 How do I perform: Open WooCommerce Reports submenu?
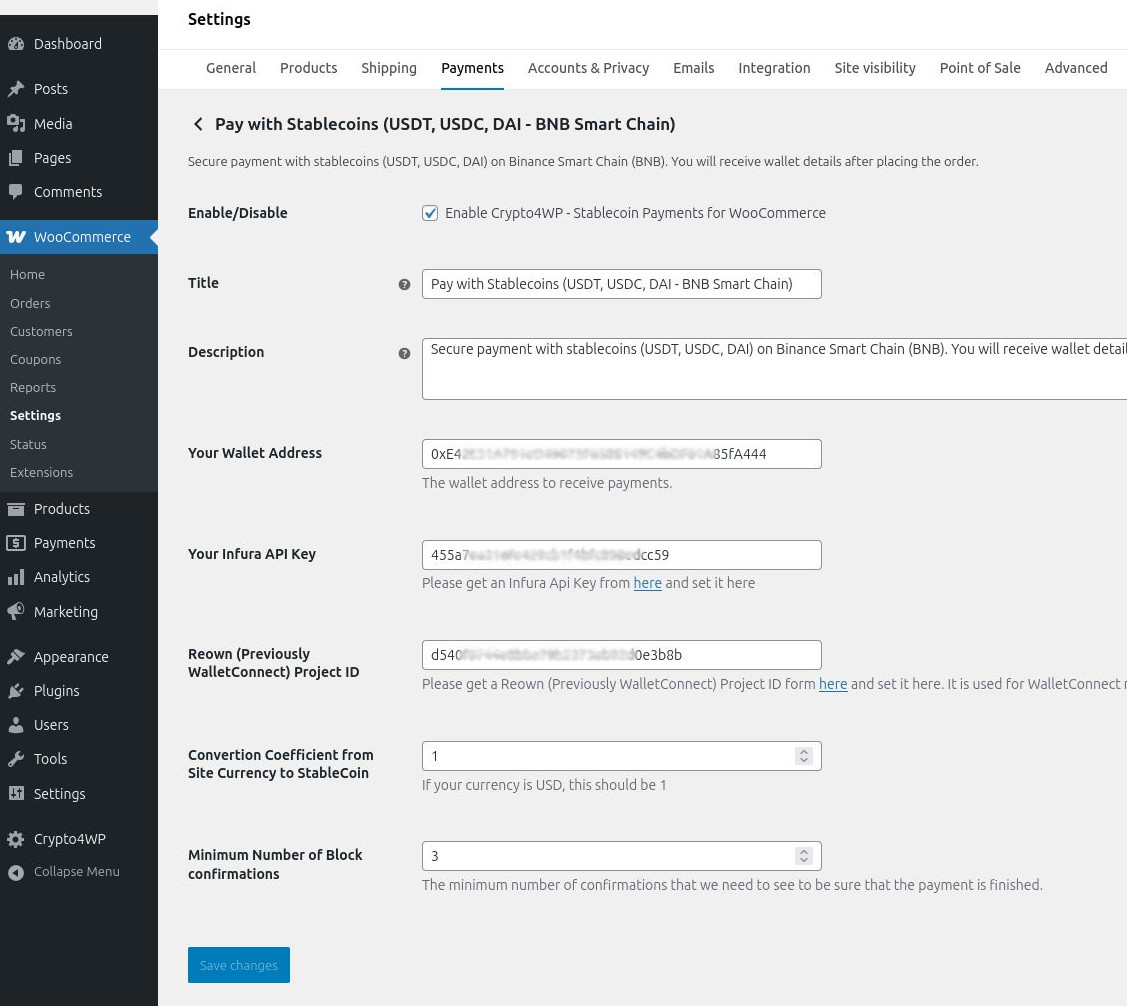pyautogui.click(x=33, y=387)
